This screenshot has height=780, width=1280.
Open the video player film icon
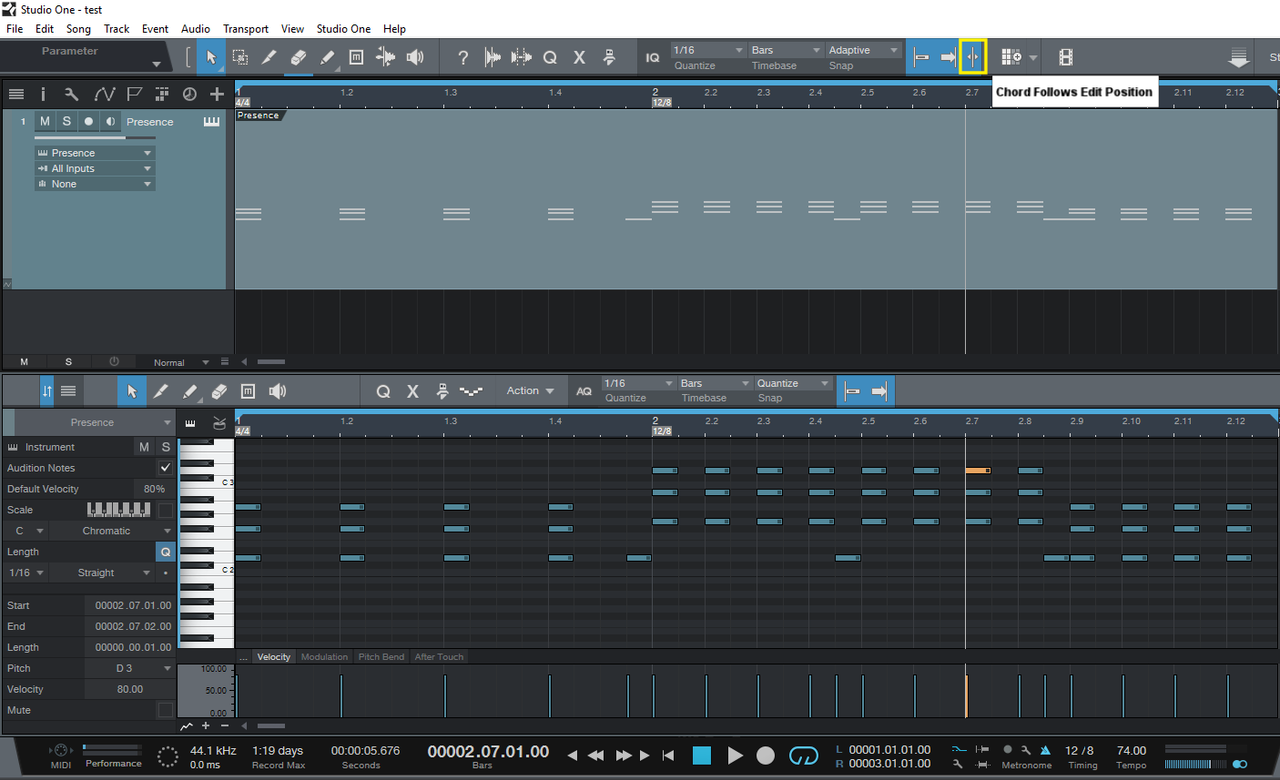(x=1066, y=58)
